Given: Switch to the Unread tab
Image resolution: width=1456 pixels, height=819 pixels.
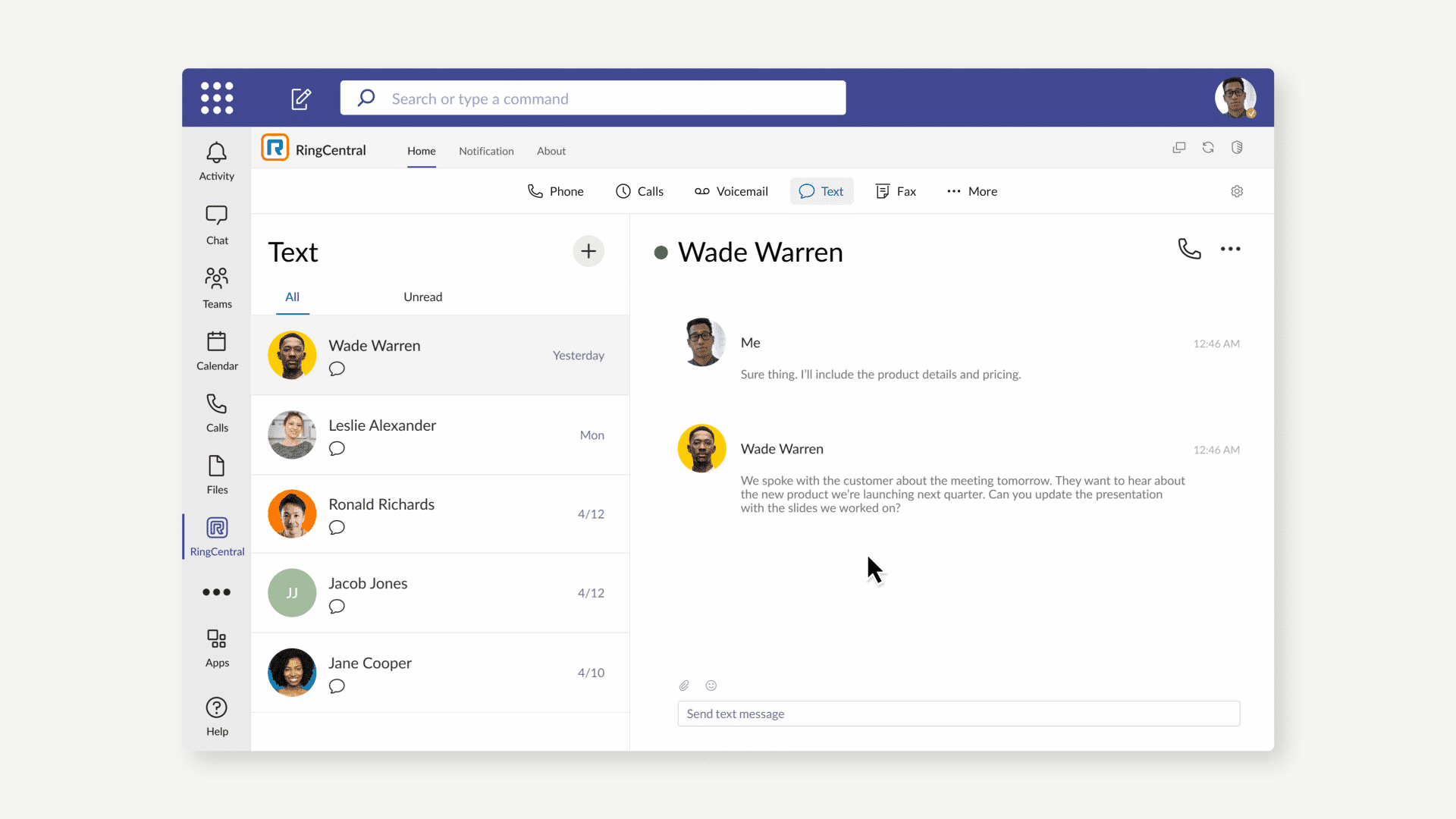Looking at the screenshot, I should click(422, 297).
